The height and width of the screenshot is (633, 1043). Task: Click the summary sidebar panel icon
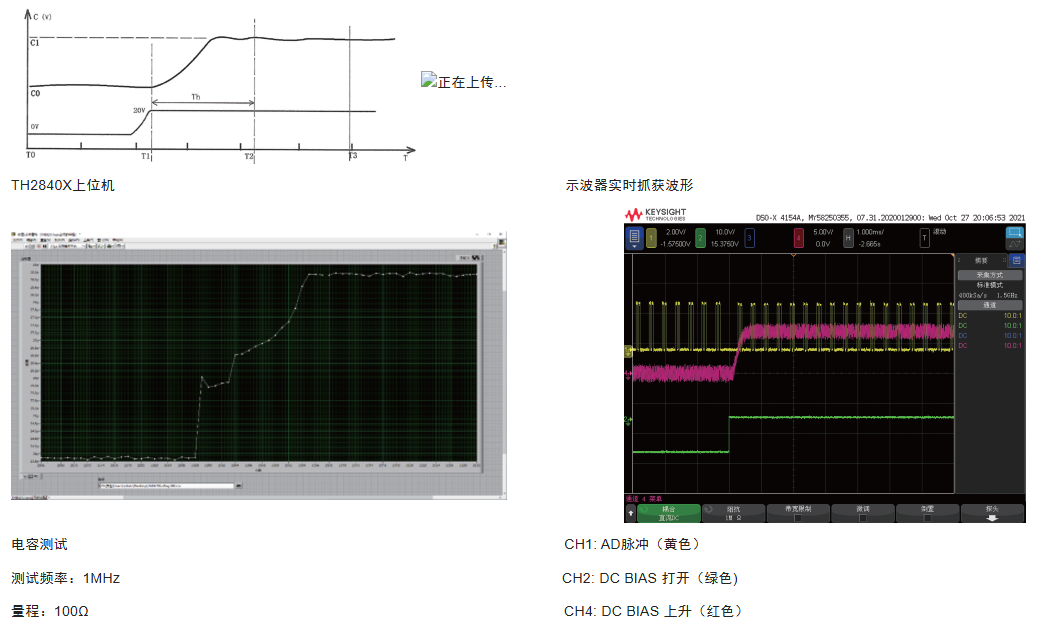pos(1016,261)
